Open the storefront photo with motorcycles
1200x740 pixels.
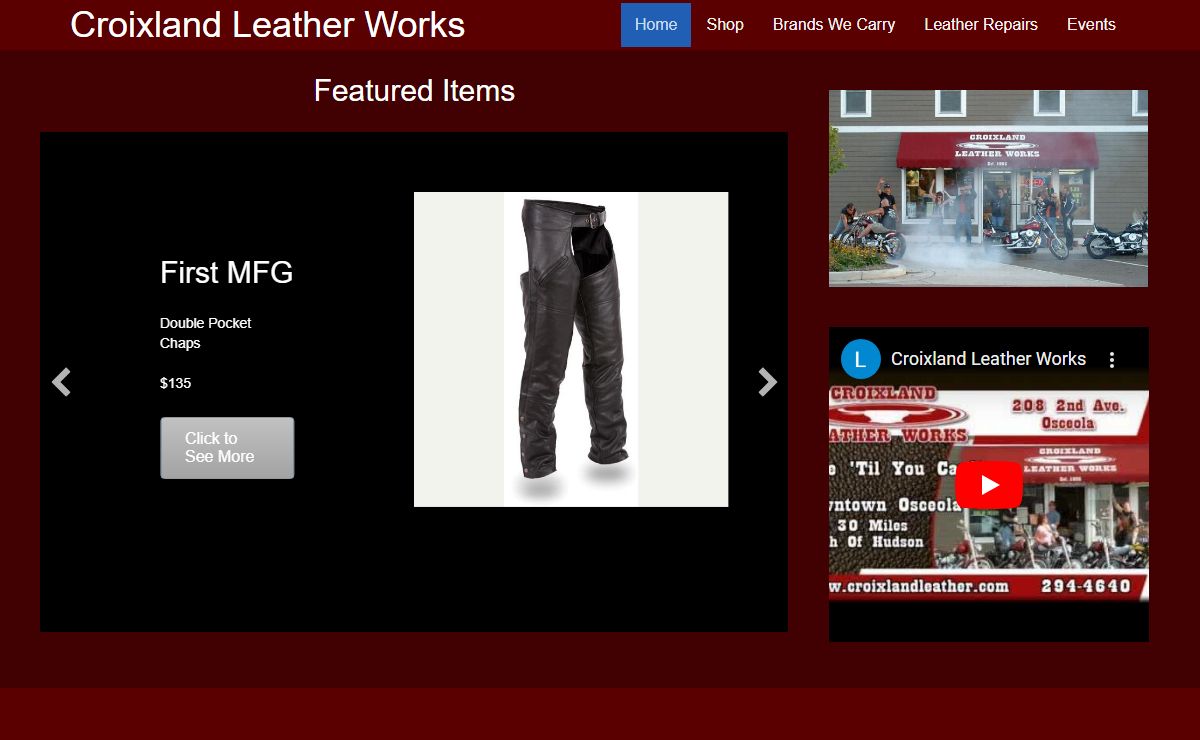[988, 188]
